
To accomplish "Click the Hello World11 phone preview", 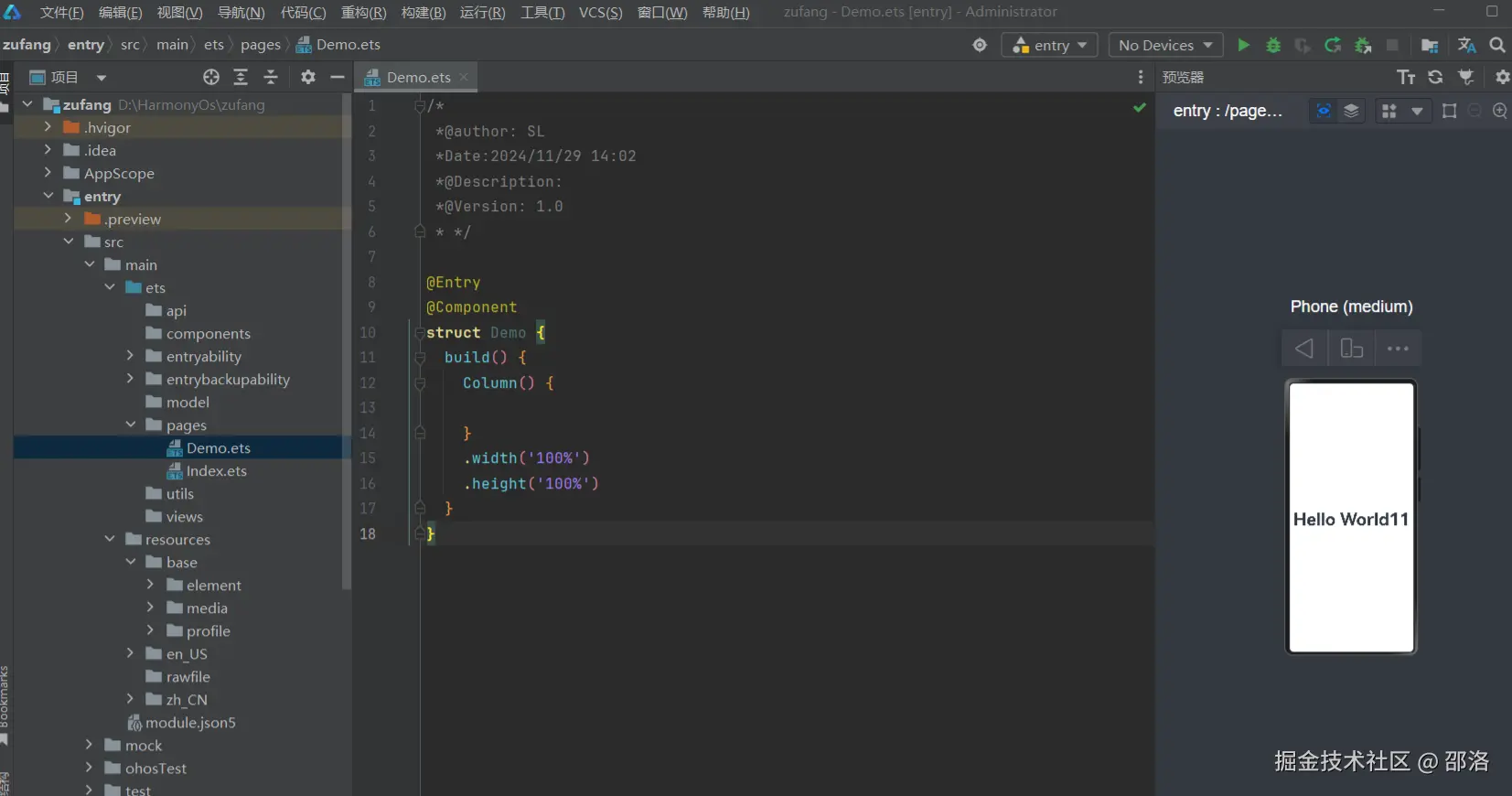I will [x=1351, y=519].
